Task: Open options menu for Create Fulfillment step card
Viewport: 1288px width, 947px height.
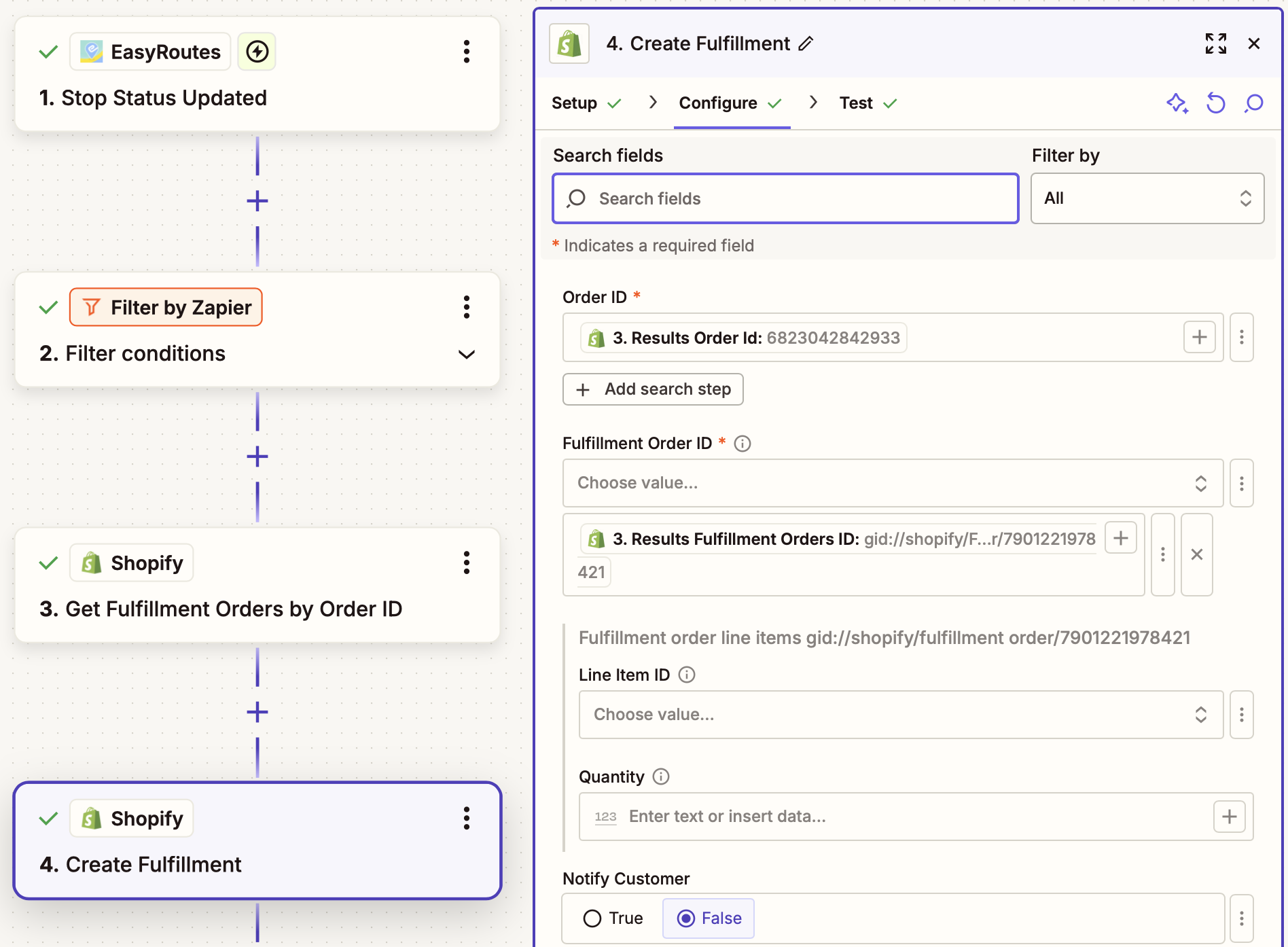Action: (466, 818)
